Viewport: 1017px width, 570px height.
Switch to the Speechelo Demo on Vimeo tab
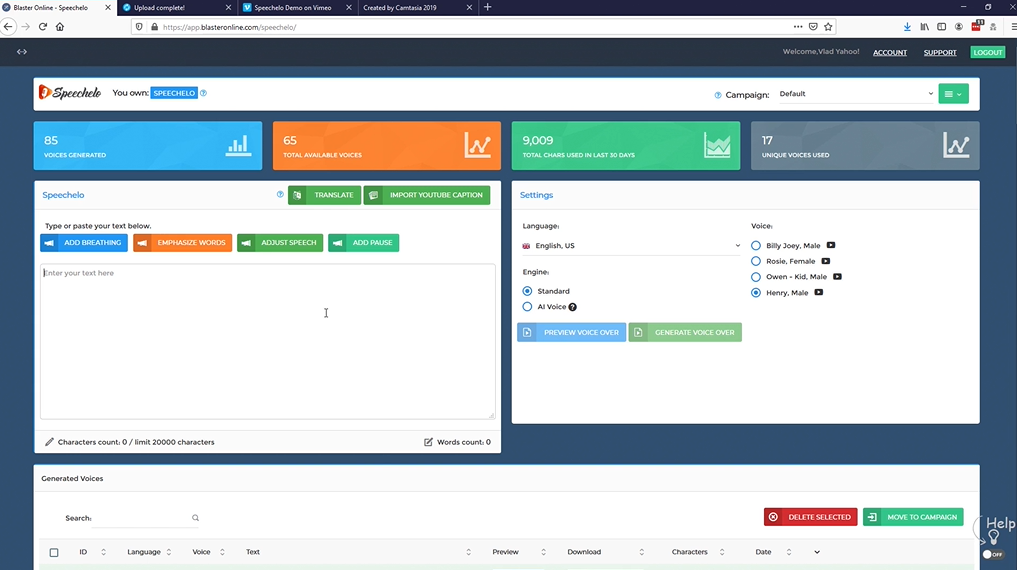click(x=297, y=7)
